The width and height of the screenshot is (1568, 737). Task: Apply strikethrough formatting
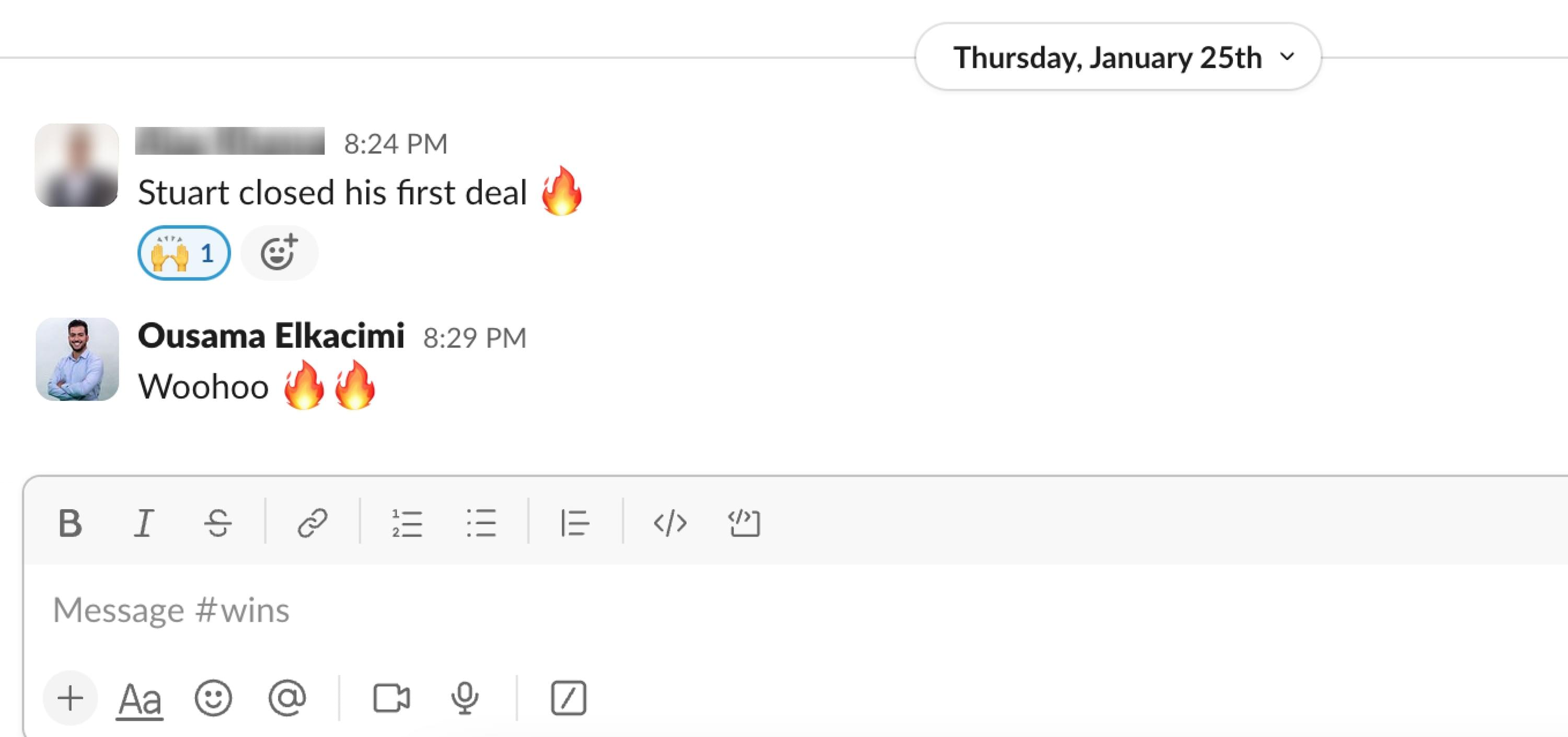pos(217,523)
